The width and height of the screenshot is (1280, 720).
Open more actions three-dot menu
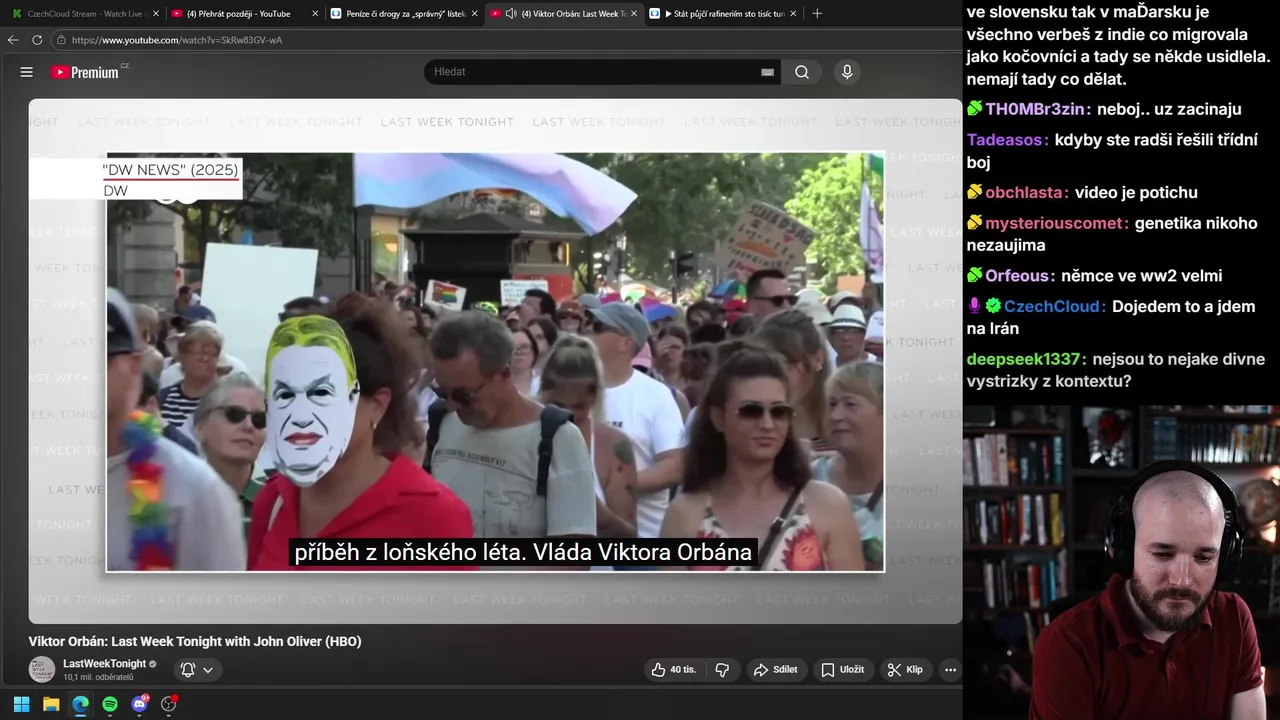pyautogui.click(x=950, y=670)
